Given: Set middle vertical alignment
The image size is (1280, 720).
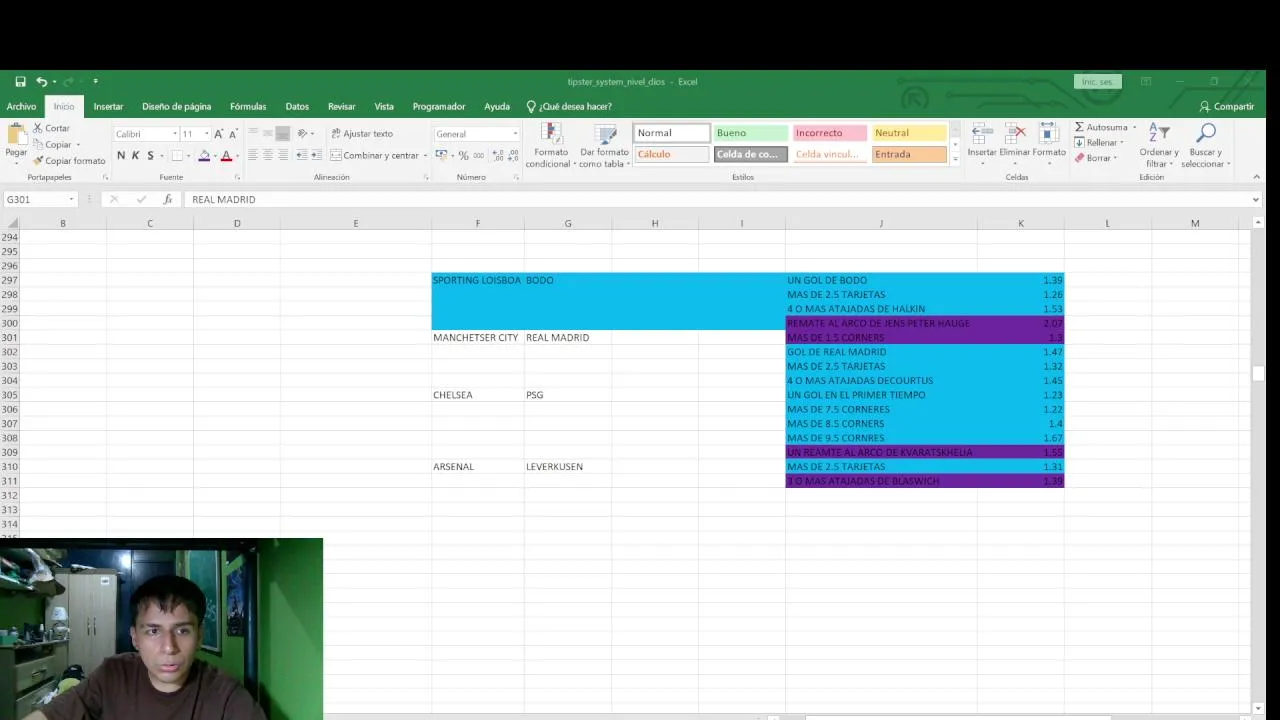Looking at the screenshot, I should coord(268,134).
